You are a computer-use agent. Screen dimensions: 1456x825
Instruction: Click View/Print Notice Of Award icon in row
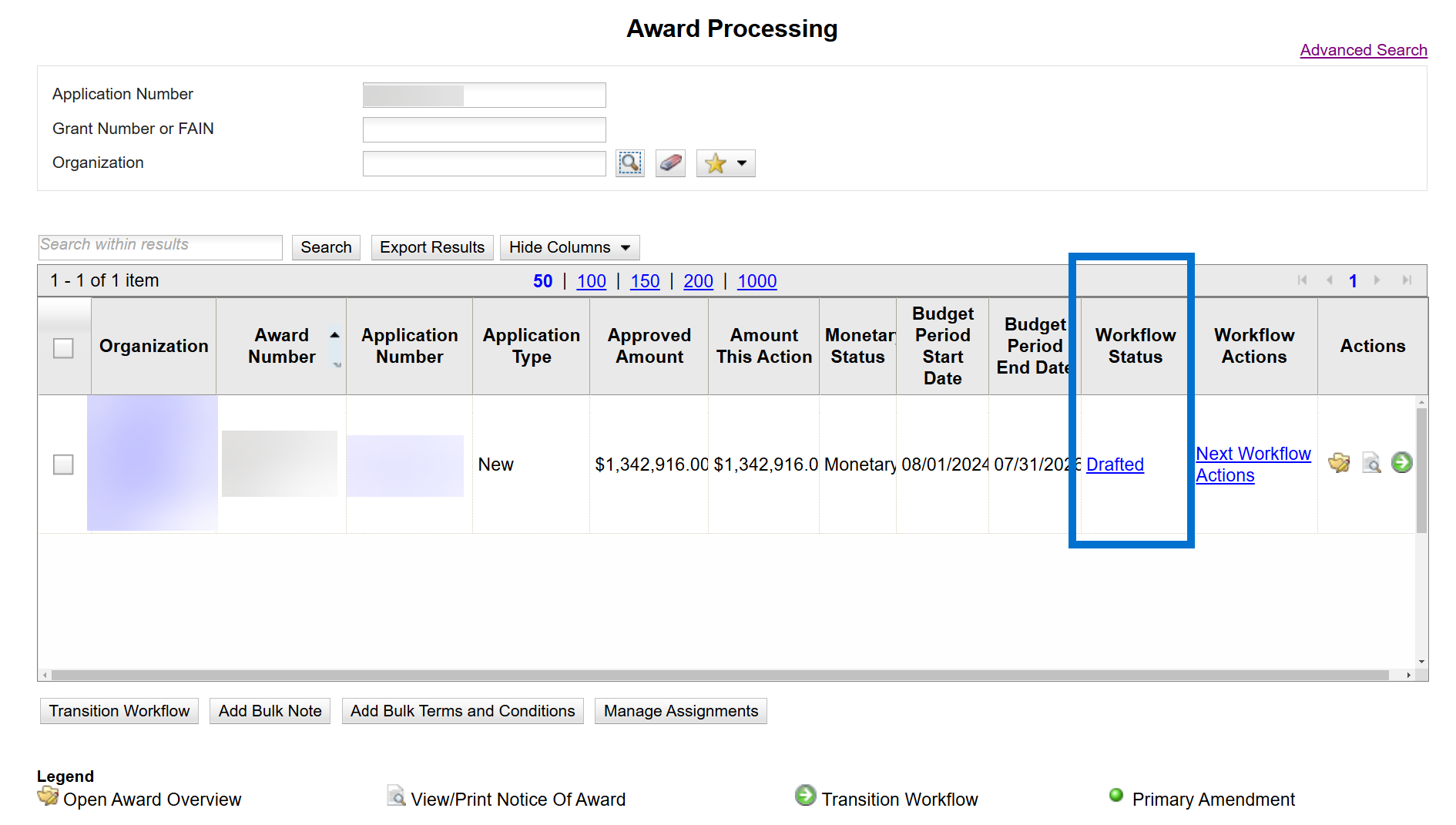point(1371,463)
